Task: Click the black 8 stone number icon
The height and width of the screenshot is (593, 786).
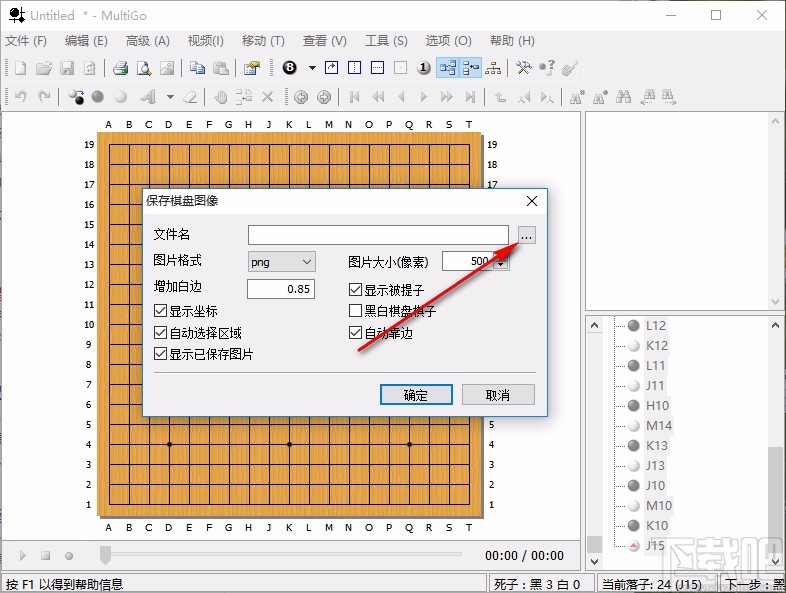Action: coord(290,67)
